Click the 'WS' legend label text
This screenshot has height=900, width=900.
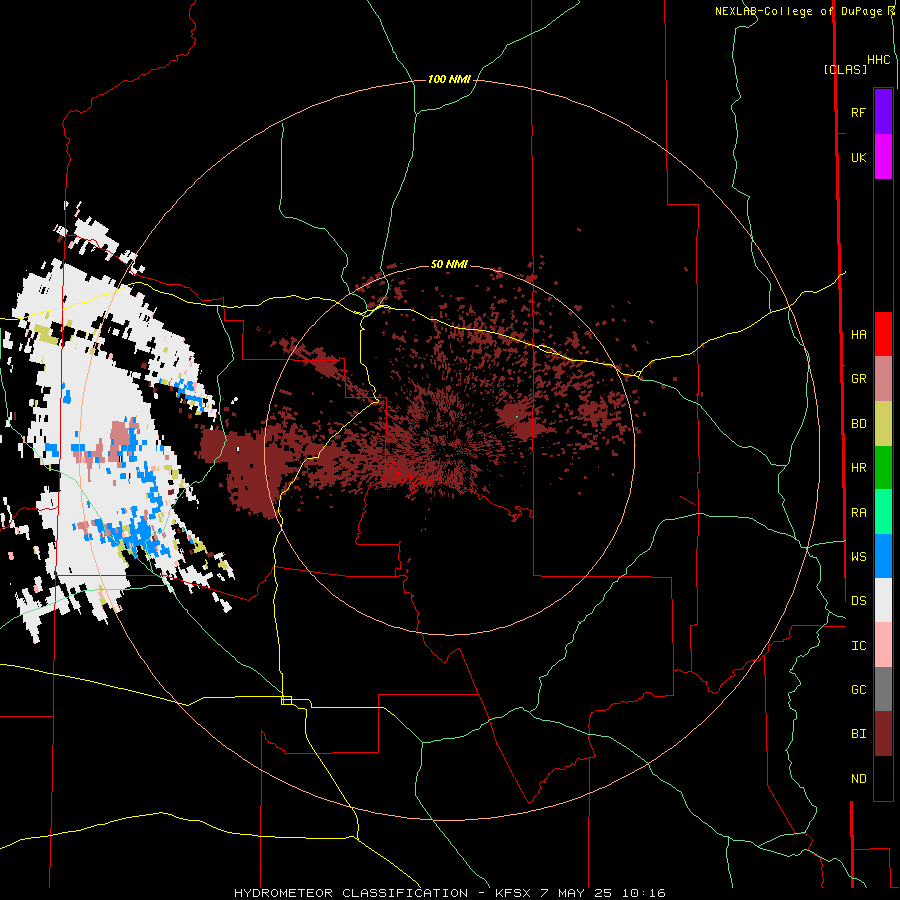[x=858, y=556]
